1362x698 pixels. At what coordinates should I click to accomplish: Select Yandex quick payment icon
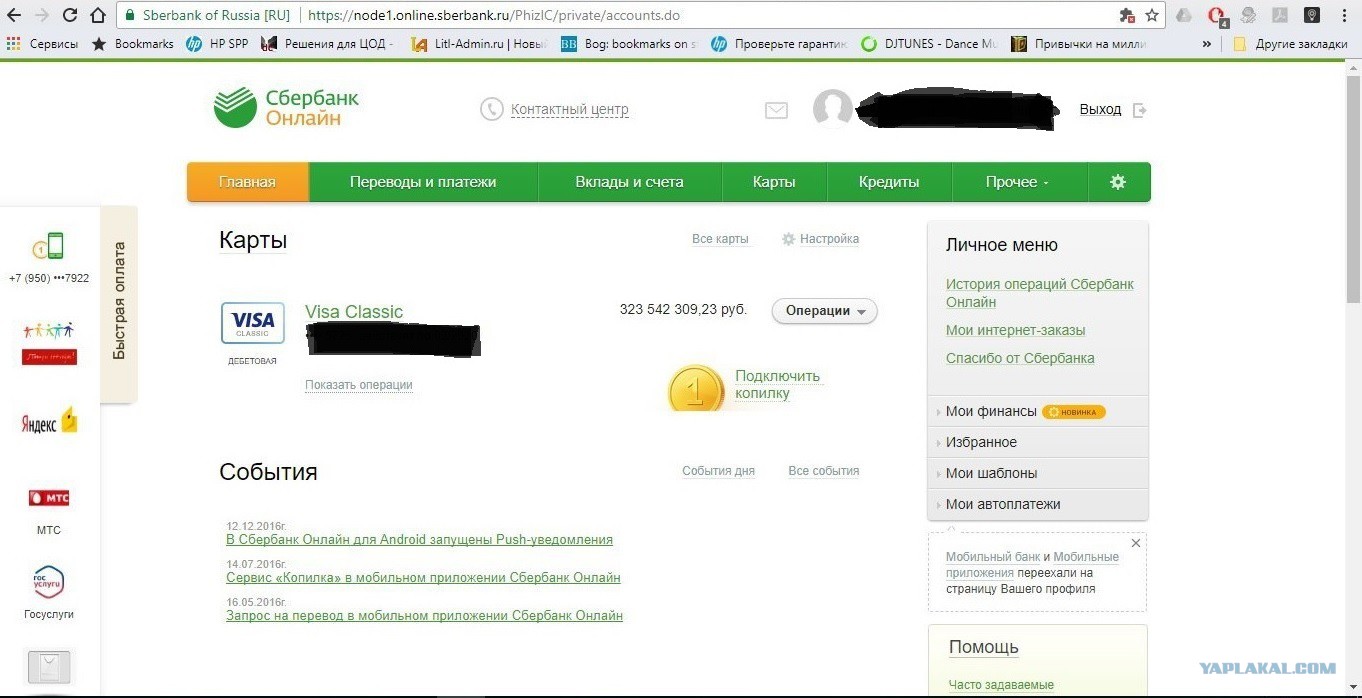[x=49, y=421]
